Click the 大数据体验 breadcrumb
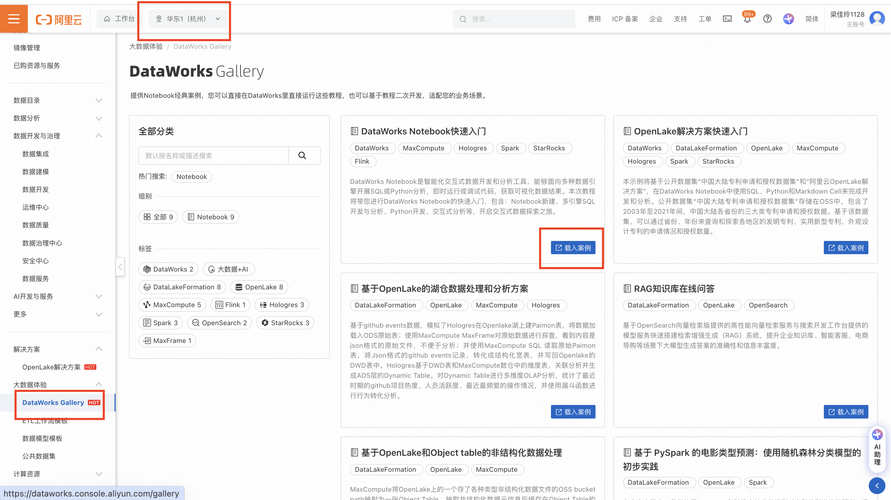The height and width of the screenshot is (500, 891). tap(145, 47)
